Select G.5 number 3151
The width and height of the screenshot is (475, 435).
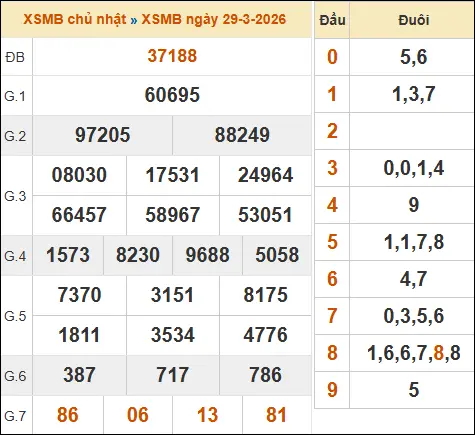coord(172,295)
